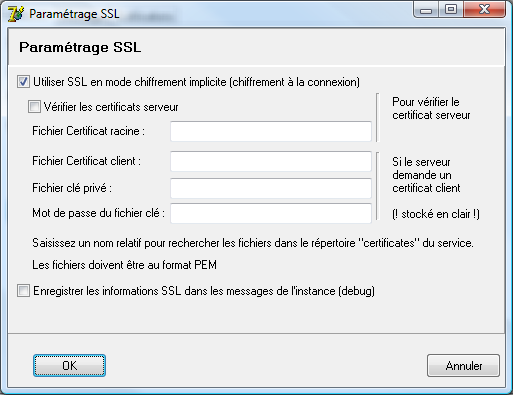This screenshot has height=395, width=513.
Task: Click the bold "Paramétrage SSL" heading
Action: tap(80, 47)
